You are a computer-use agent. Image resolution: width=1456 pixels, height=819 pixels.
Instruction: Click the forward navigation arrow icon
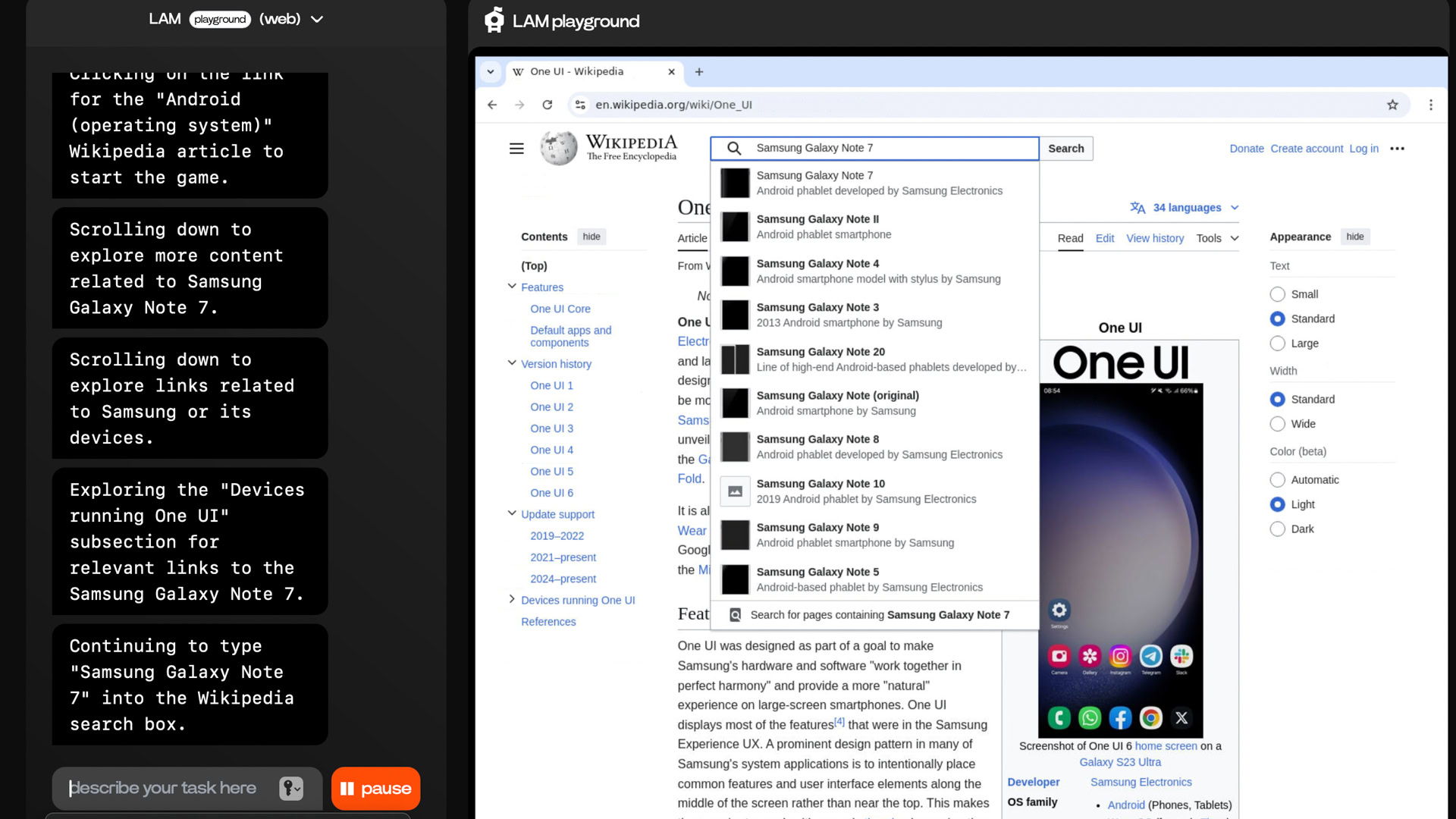(519, 105)
